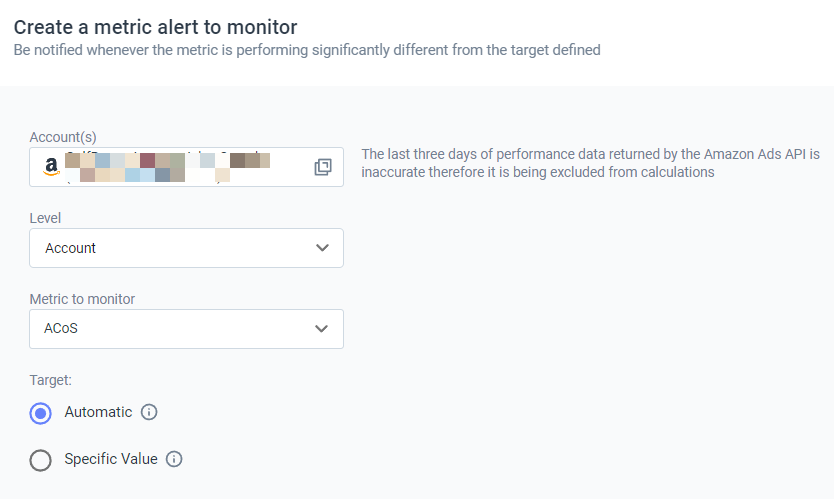The width and height of the screenshot is (834, 499).
Task: Expand the Level dropdown chevron arrow
Action: (322, 248)
